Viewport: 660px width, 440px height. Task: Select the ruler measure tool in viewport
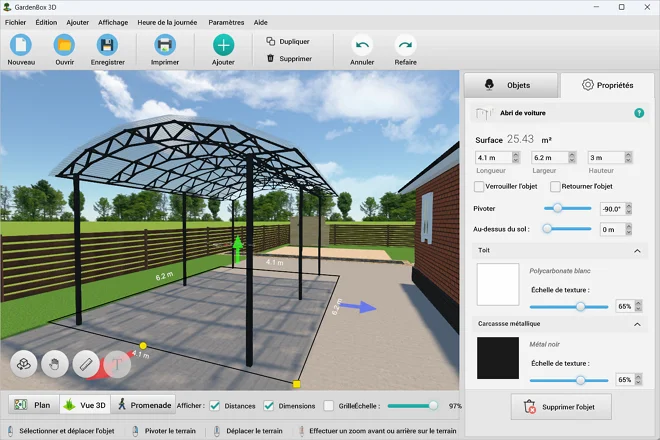tap(86, 365)
